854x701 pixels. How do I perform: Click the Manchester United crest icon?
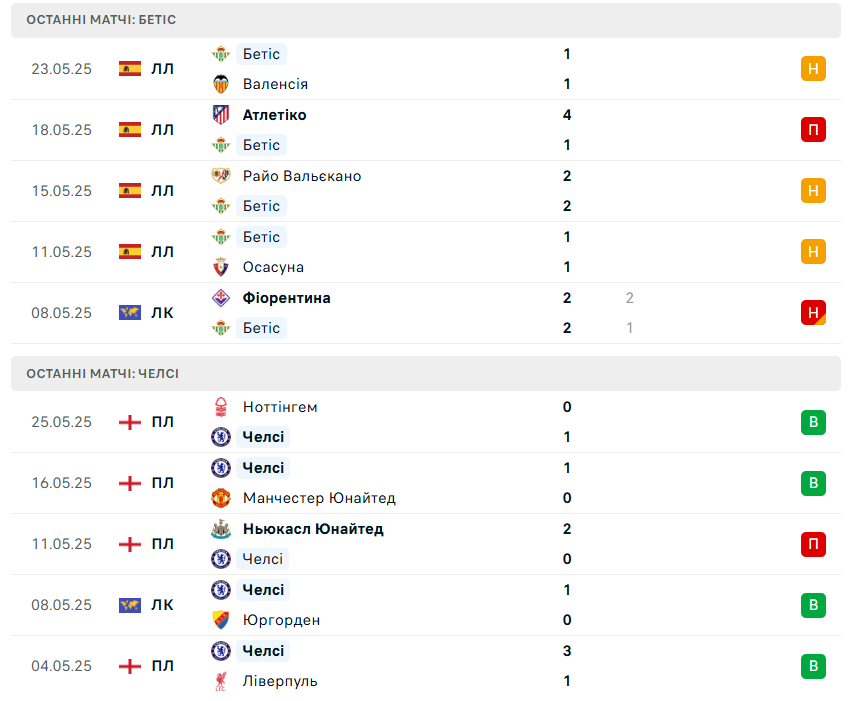tap(221, 498)
